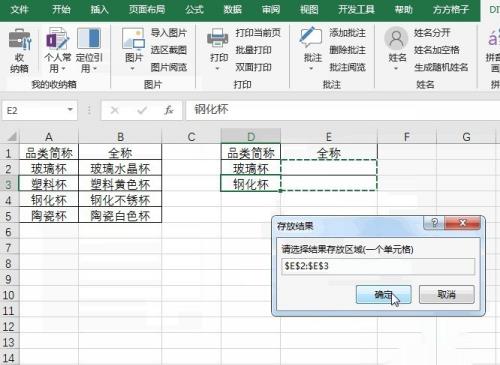Expand the Name Box dropdown arrow
500x365 pixels.
(x=70, y=110)
